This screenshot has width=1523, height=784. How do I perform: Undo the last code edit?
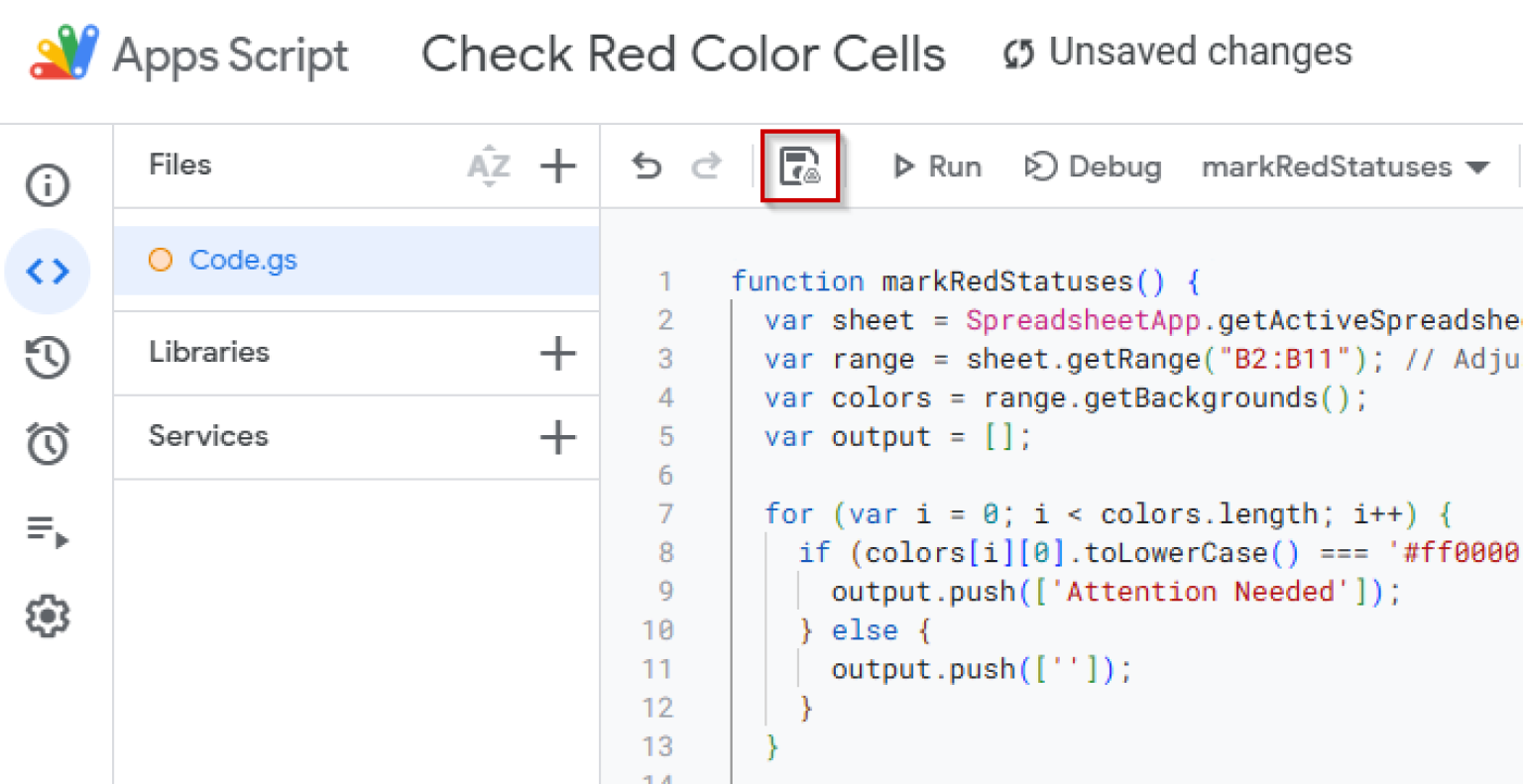pyautogui.click(x=645, y=167)
